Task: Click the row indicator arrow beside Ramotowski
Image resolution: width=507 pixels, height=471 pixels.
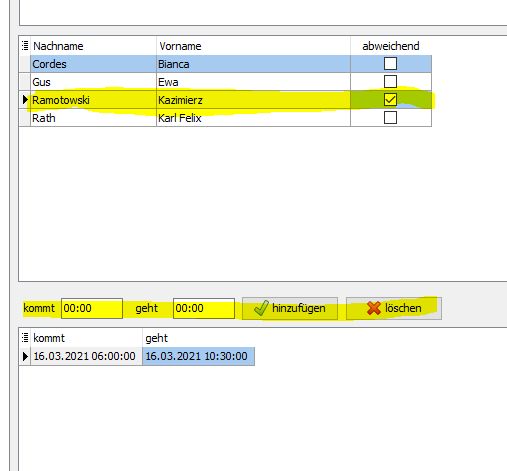Action: pyautogui.click(x=25, y=99)
